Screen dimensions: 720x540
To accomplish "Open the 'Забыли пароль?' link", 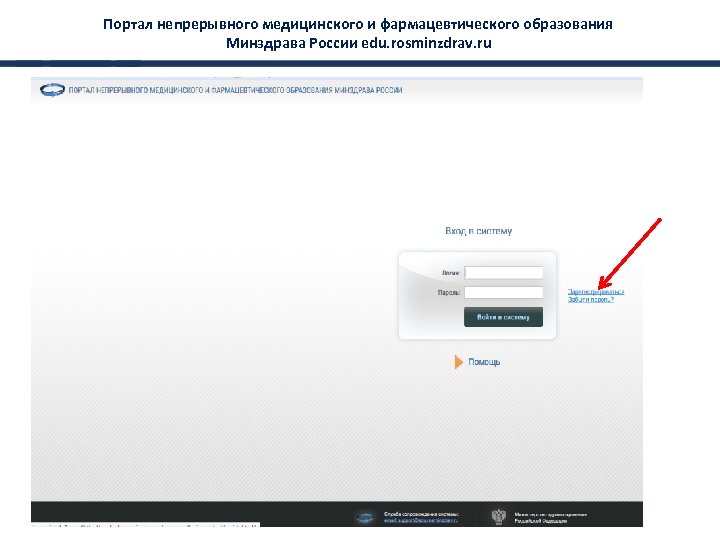I will (x=591, y=299).
